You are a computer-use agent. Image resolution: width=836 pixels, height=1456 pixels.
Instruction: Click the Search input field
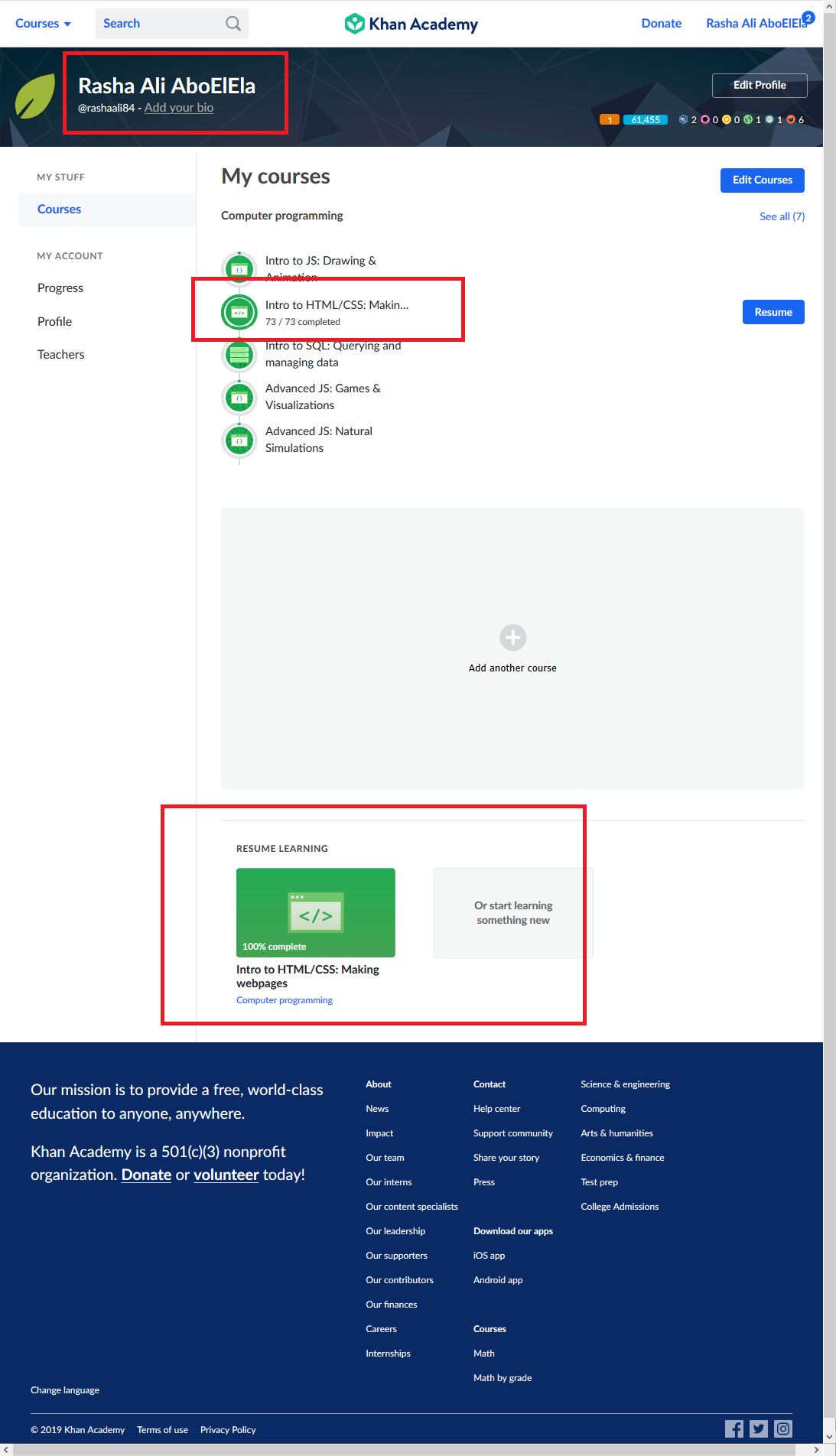click(172, 24)
